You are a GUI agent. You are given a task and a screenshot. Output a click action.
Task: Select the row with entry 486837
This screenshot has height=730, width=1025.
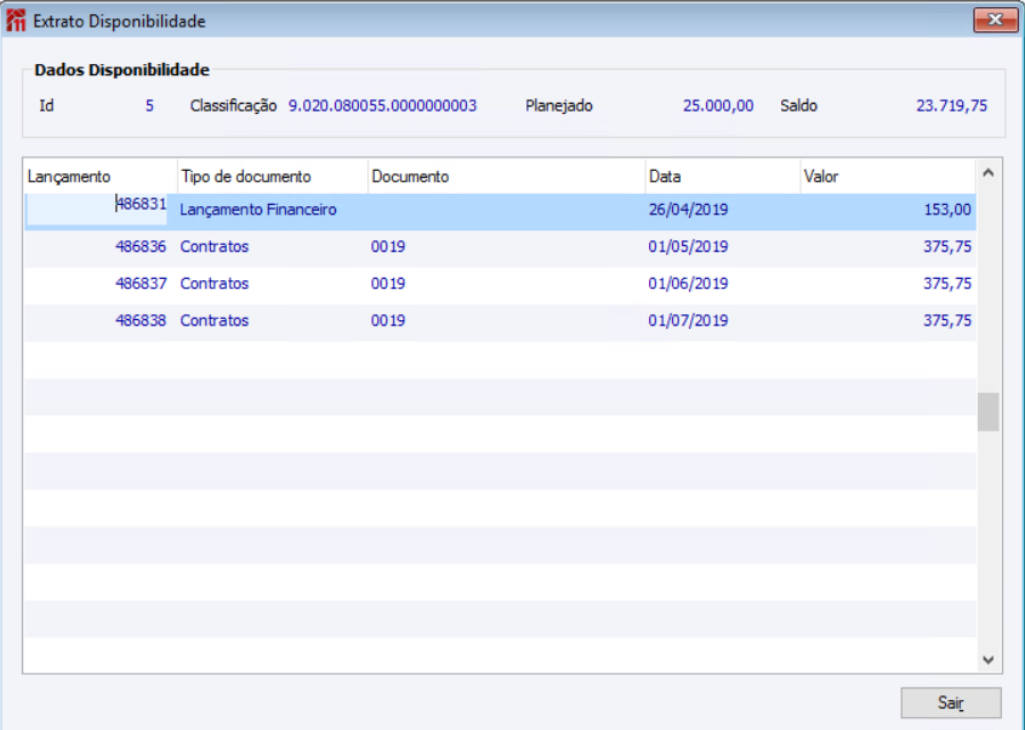tap(500, 284)
